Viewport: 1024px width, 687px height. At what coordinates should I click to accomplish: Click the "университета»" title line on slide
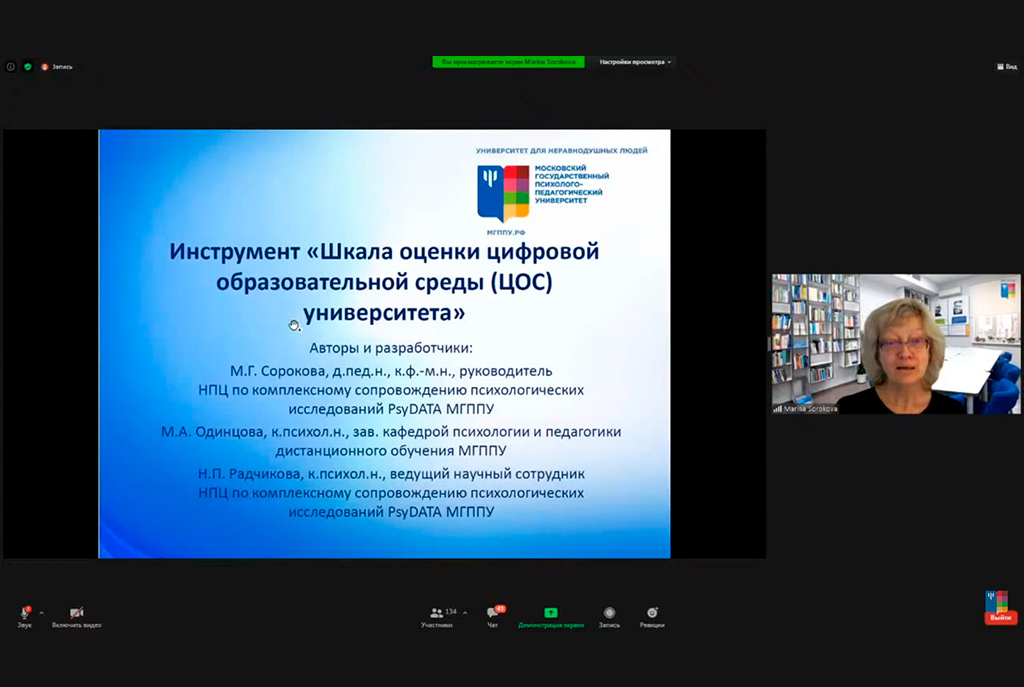tap(384, 313)
